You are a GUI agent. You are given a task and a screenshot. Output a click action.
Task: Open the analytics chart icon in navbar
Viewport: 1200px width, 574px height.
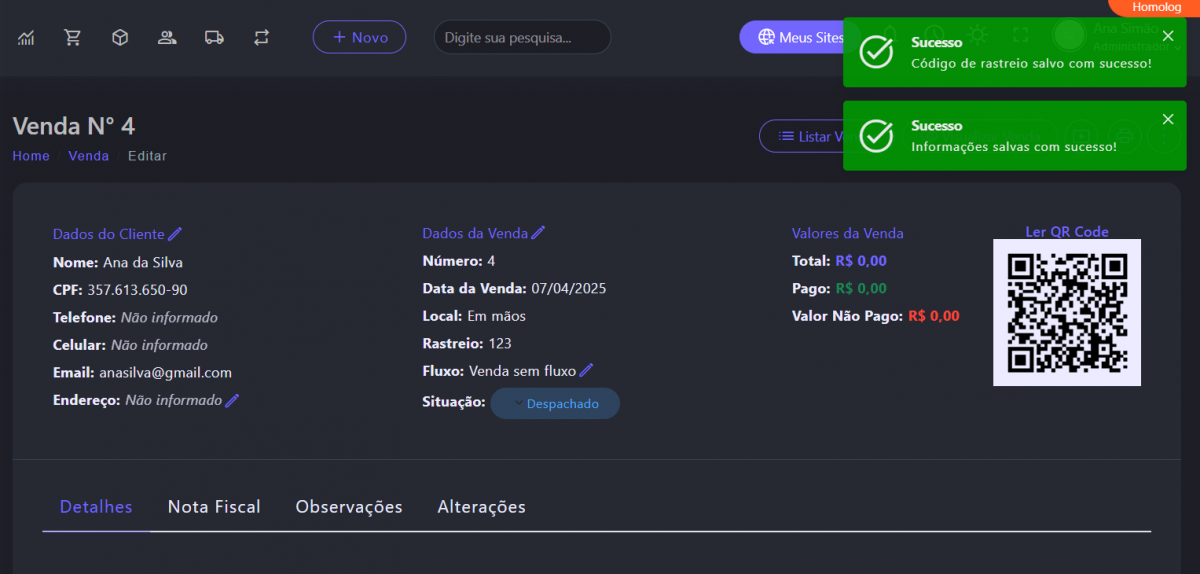click(26, 38)
